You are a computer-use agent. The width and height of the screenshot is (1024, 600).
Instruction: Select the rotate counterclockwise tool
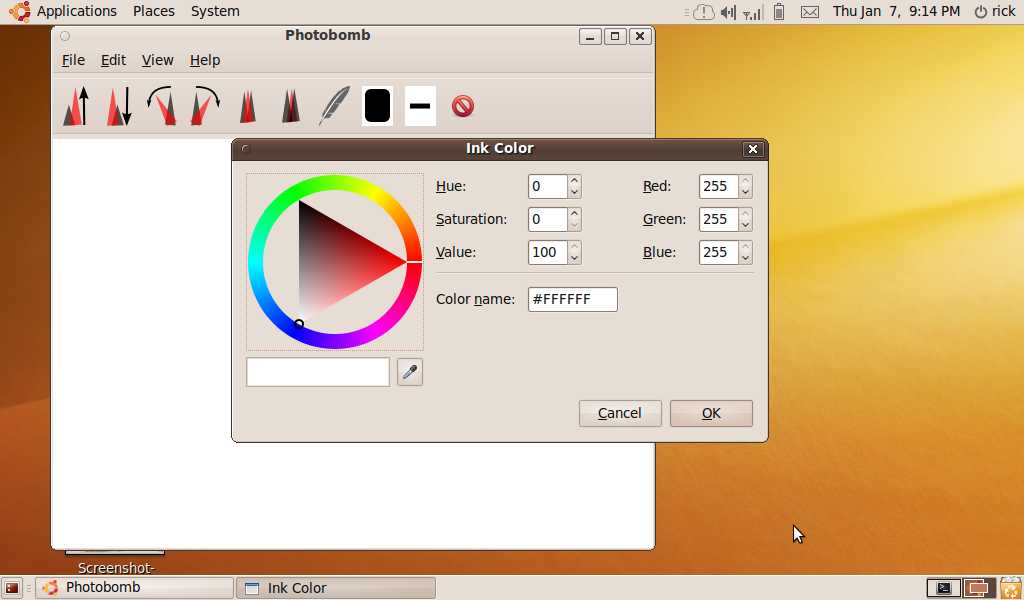pyautogui.click(x=161, y=106)
